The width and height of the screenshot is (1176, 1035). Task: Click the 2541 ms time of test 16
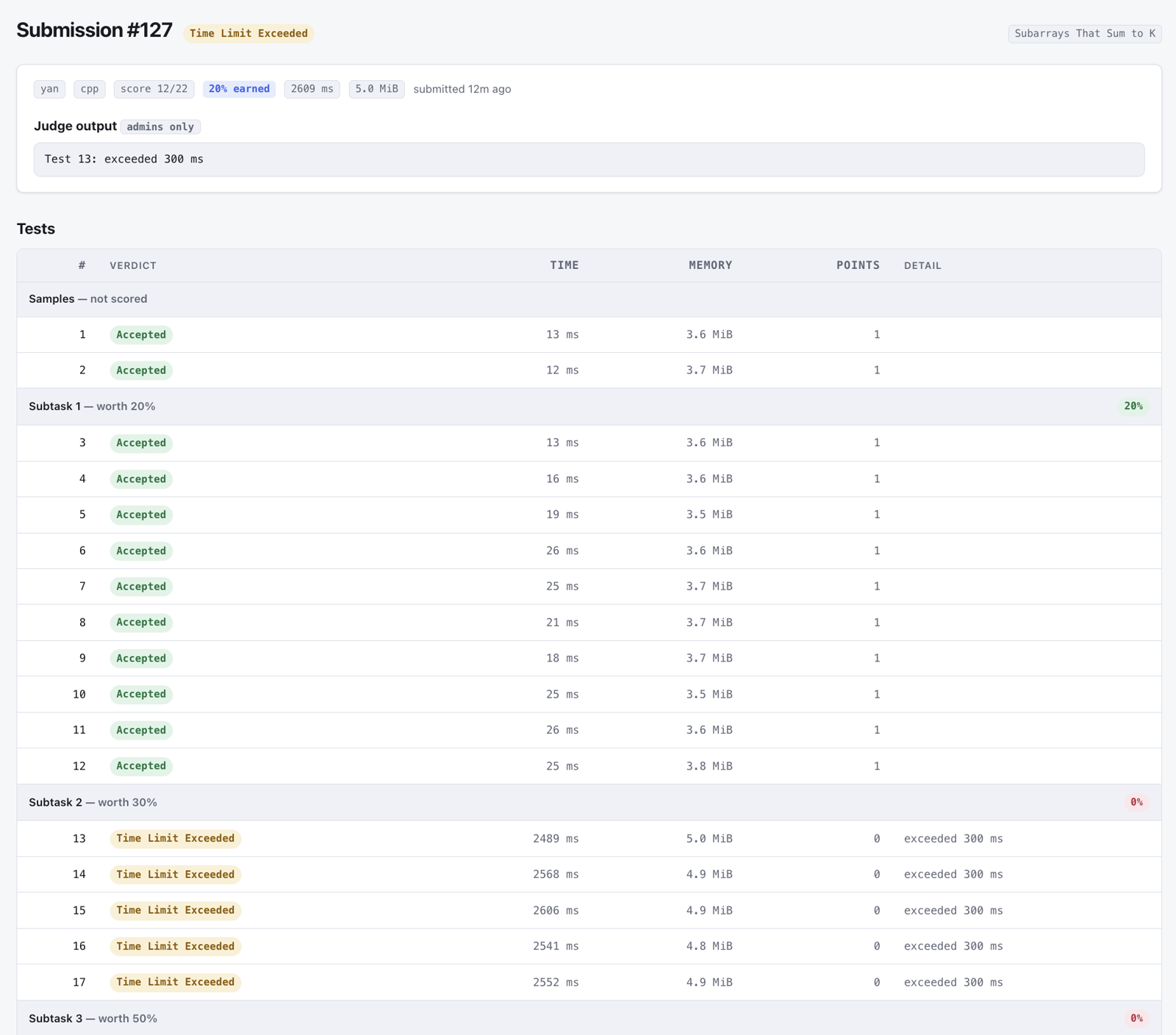click(556, 946)
